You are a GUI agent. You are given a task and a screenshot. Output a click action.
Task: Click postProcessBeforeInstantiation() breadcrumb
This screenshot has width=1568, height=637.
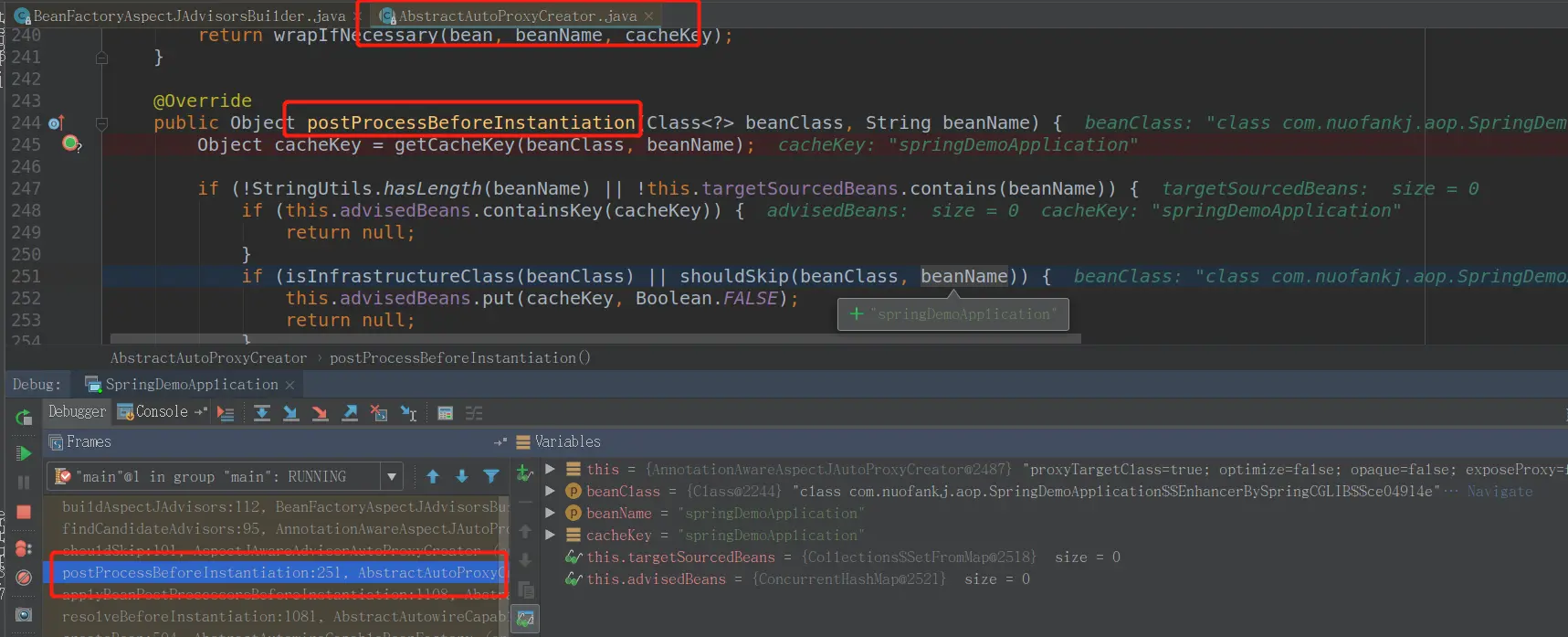460,358
